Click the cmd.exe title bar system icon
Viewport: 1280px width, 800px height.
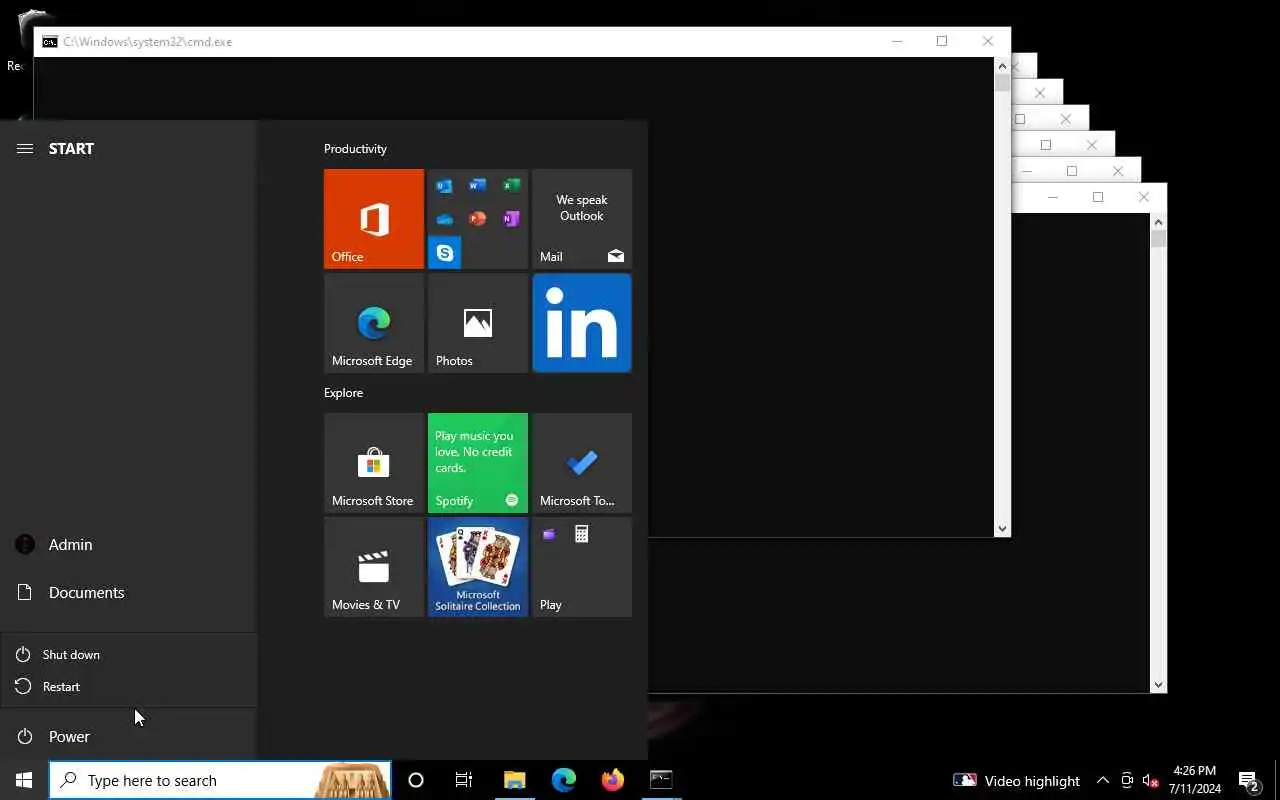click(x=49, y=42)
